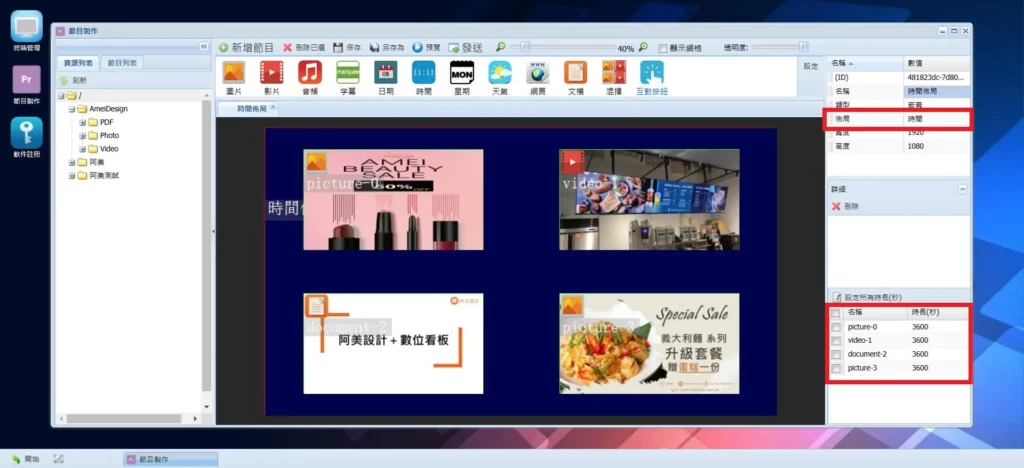The width and height of the screenshot is (1024, 468).
Task: Switch to the 節目列表 tab
Action: (x=122, y=63)
